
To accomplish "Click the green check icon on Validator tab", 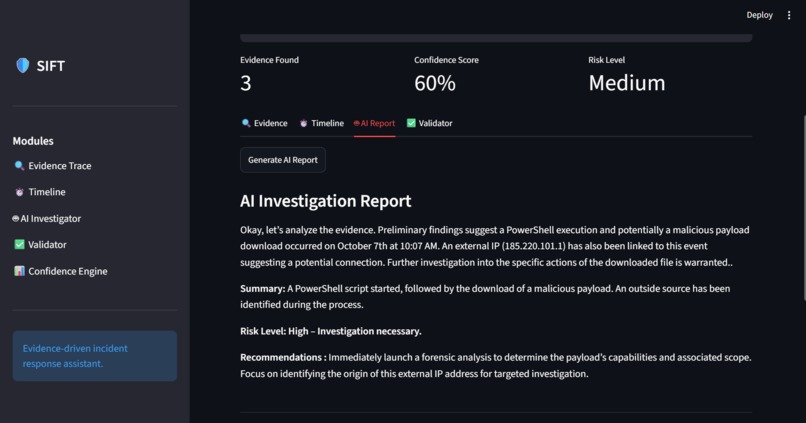I will click(411, 123).
